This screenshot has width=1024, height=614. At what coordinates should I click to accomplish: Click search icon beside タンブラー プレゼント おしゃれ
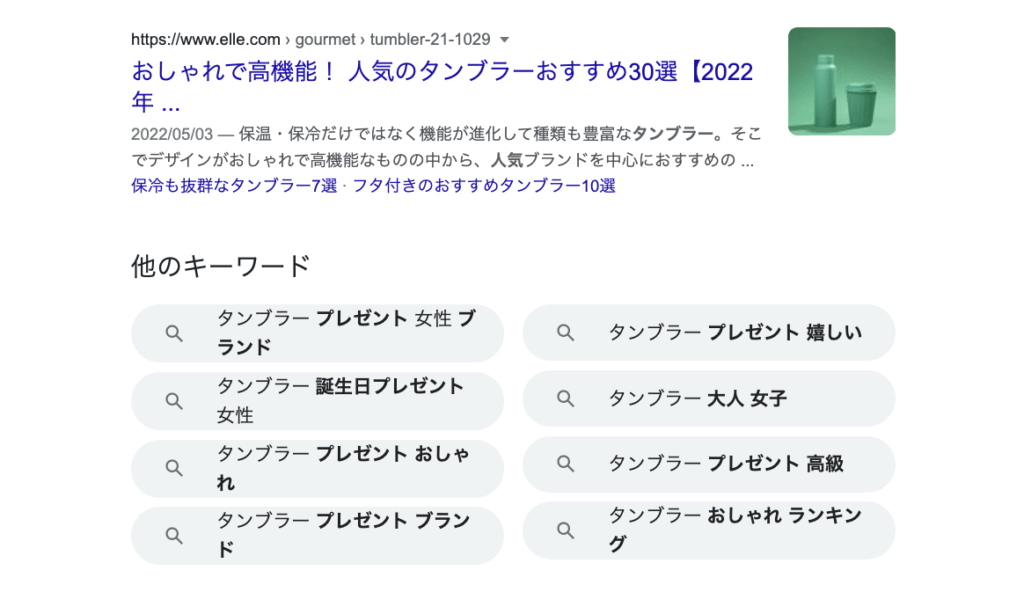174,467
